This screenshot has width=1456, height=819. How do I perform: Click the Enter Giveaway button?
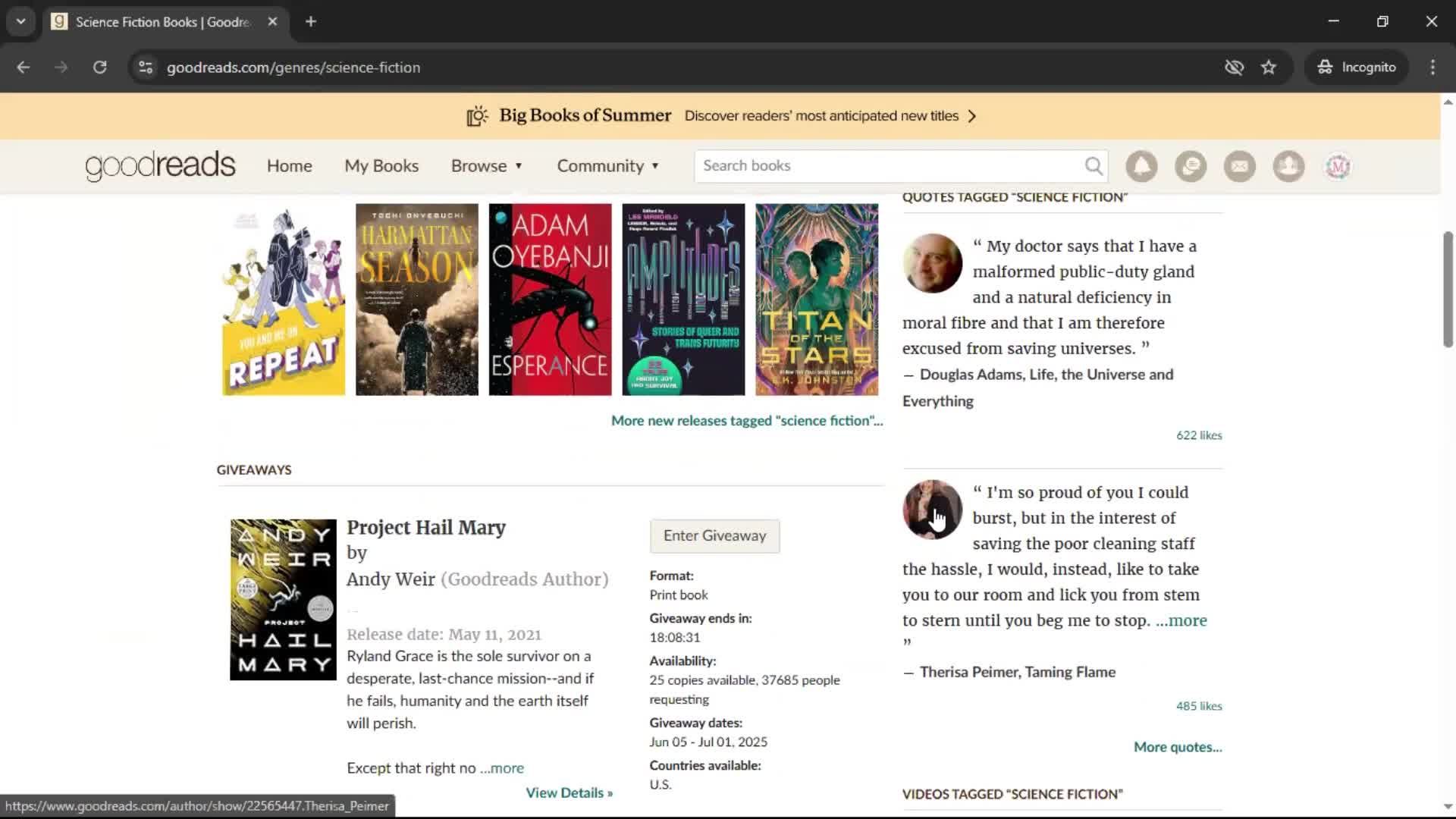714,536
